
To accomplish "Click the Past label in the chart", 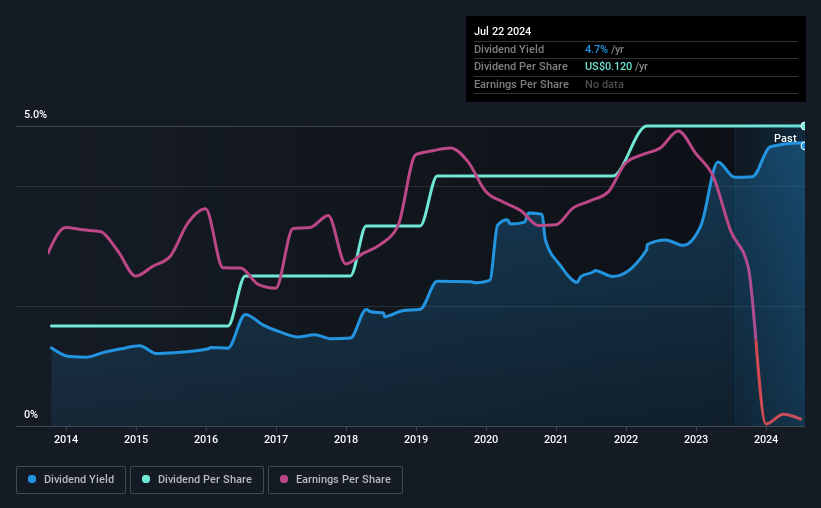I will 785,138.
